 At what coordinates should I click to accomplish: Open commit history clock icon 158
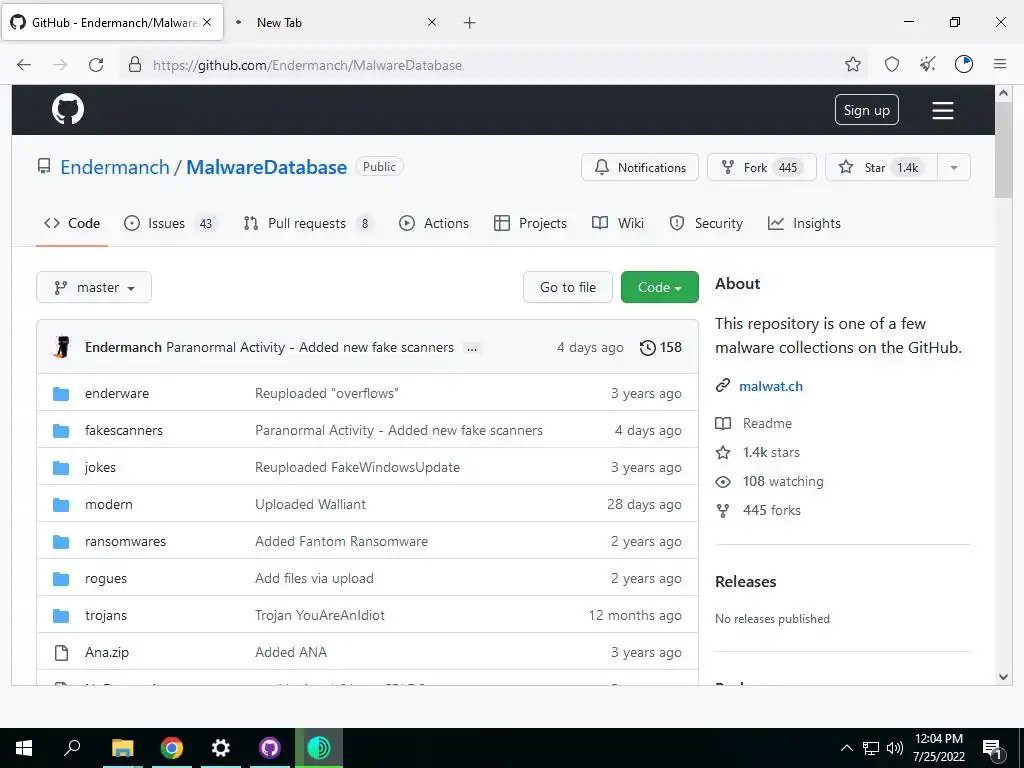tap(660, 347)
